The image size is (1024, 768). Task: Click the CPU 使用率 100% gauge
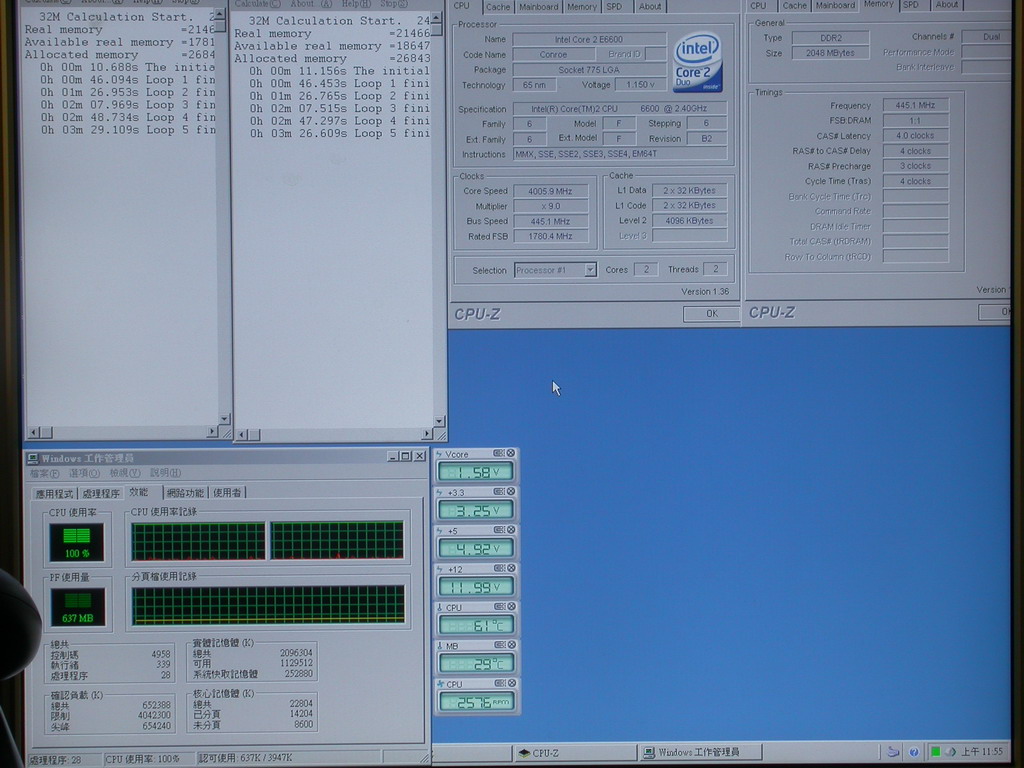[76, 542]
